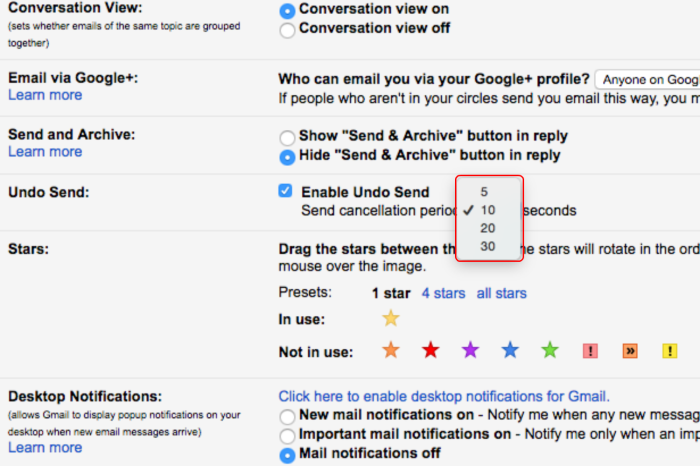Select Conversation view on
The width and height of the screenshot is (700, 466).
pyautogui.click(x=287, y=11)
